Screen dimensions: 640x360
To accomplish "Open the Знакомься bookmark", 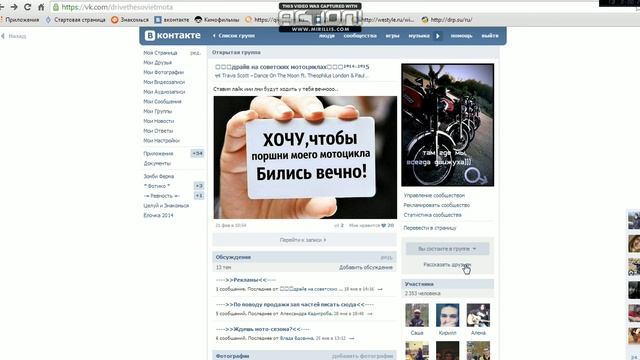I will [130, 20].
